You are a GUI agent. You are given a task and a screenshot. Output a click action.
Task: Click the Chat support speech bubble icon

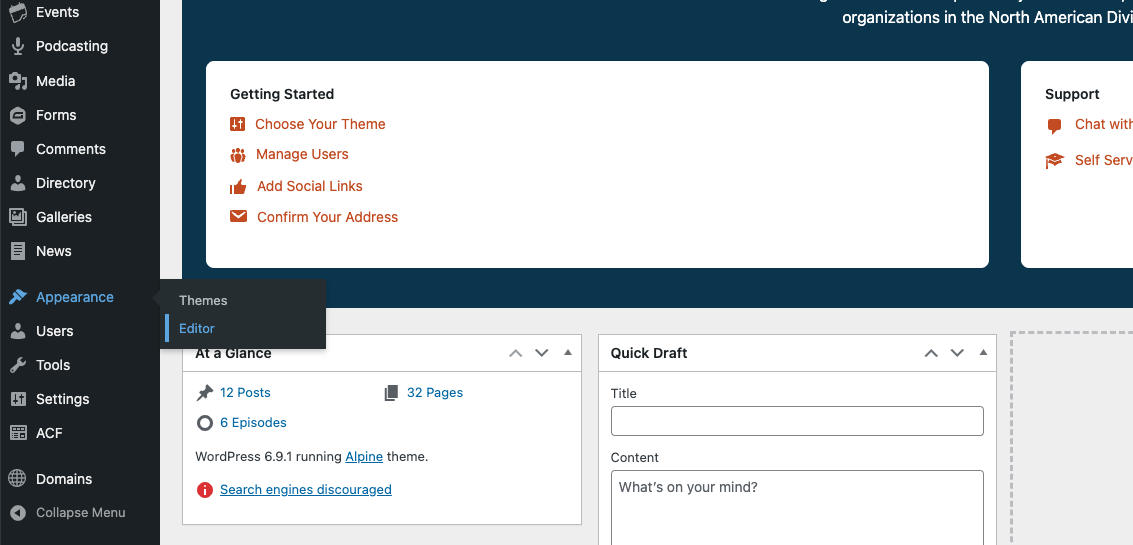coord(1055,126)
